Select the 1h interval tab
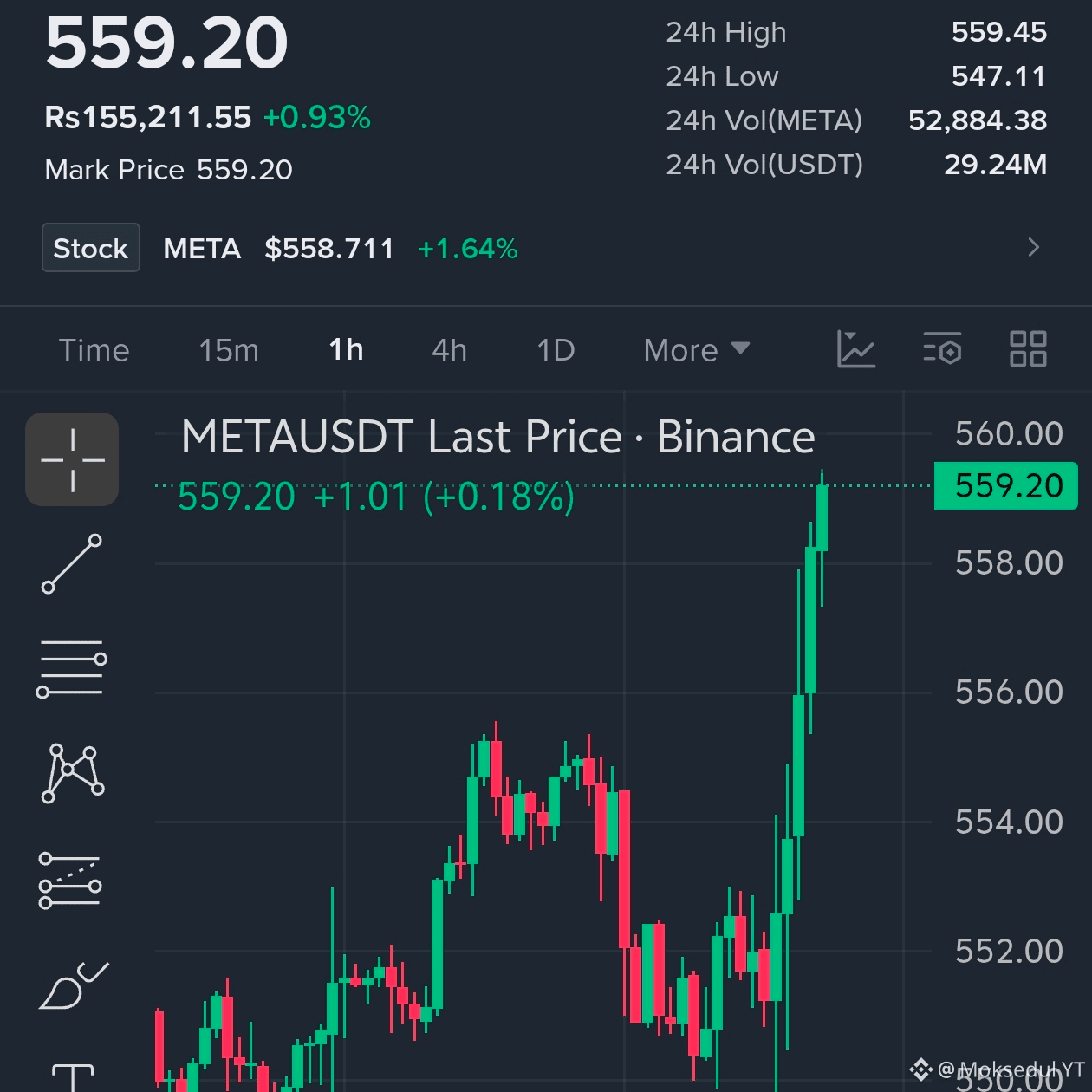Screen dimensions: 1092x1092 click(346, 350)
